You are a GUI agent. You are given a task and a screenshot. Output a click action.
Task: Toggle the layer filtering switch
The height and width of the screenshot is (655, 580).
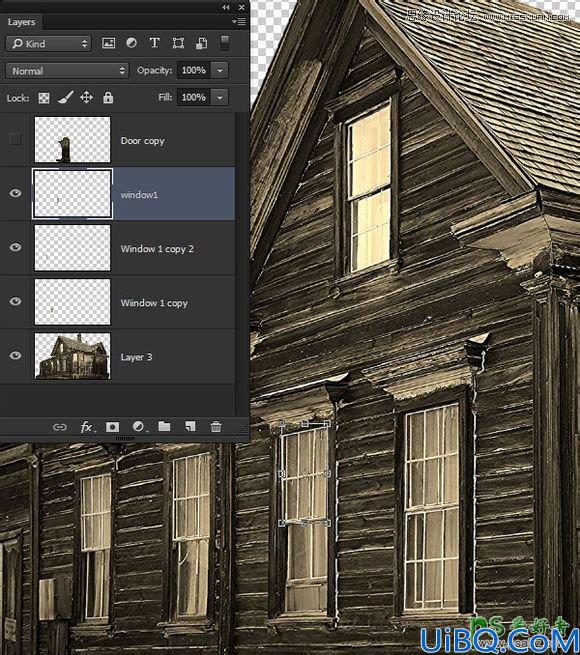coord(224,43)
